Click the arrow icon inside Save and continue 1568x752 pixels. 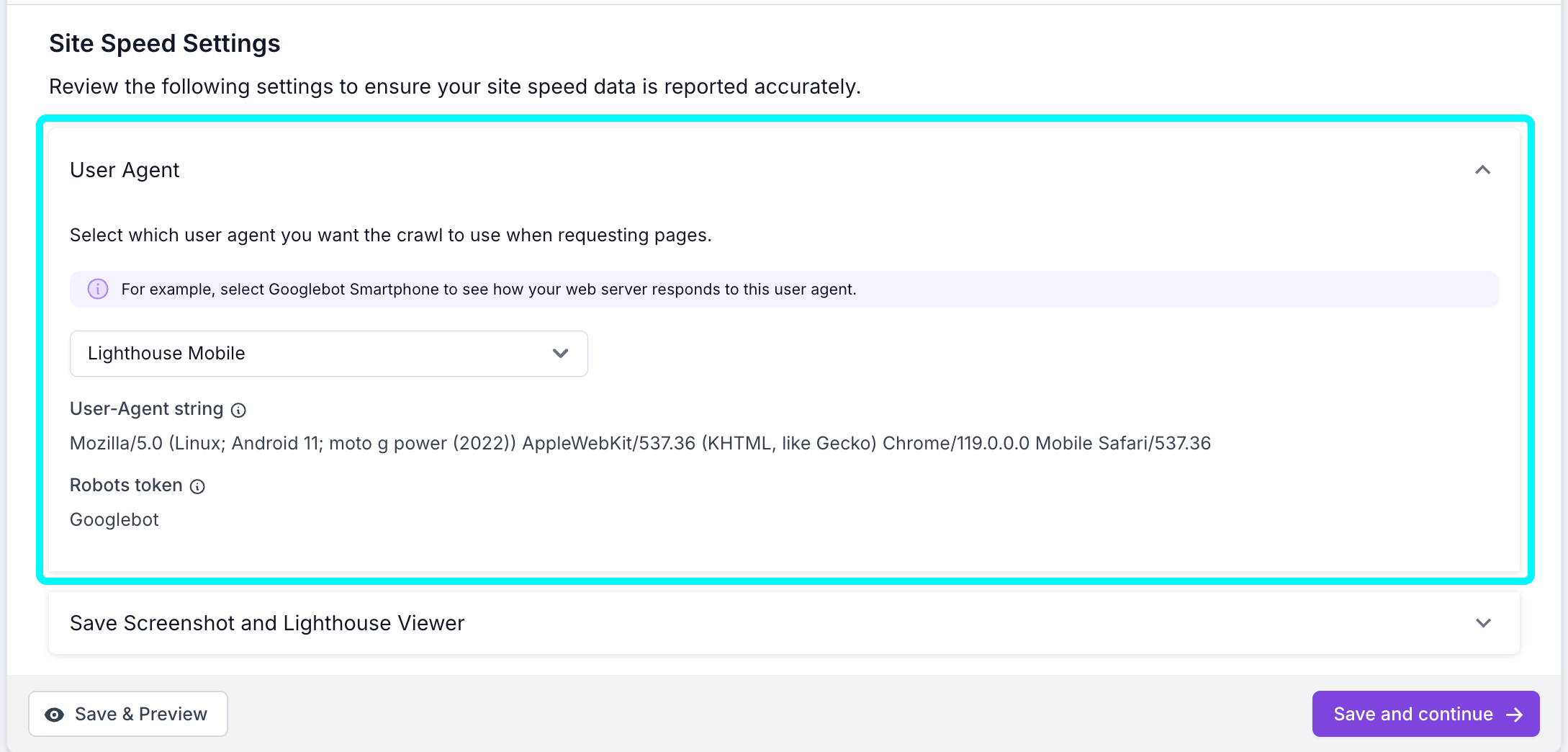click(x=1515, y=714)
